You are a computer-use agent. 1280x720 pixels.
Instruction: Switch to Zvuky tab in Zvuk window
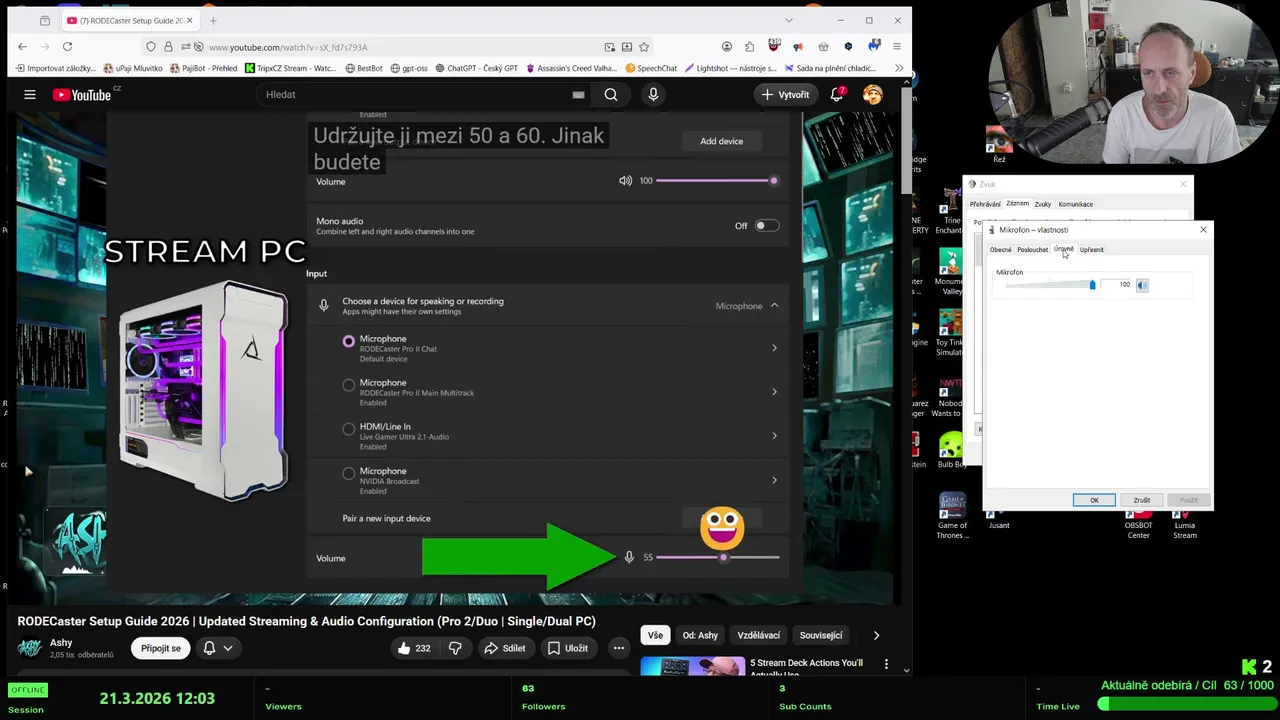pos(1042,204)
